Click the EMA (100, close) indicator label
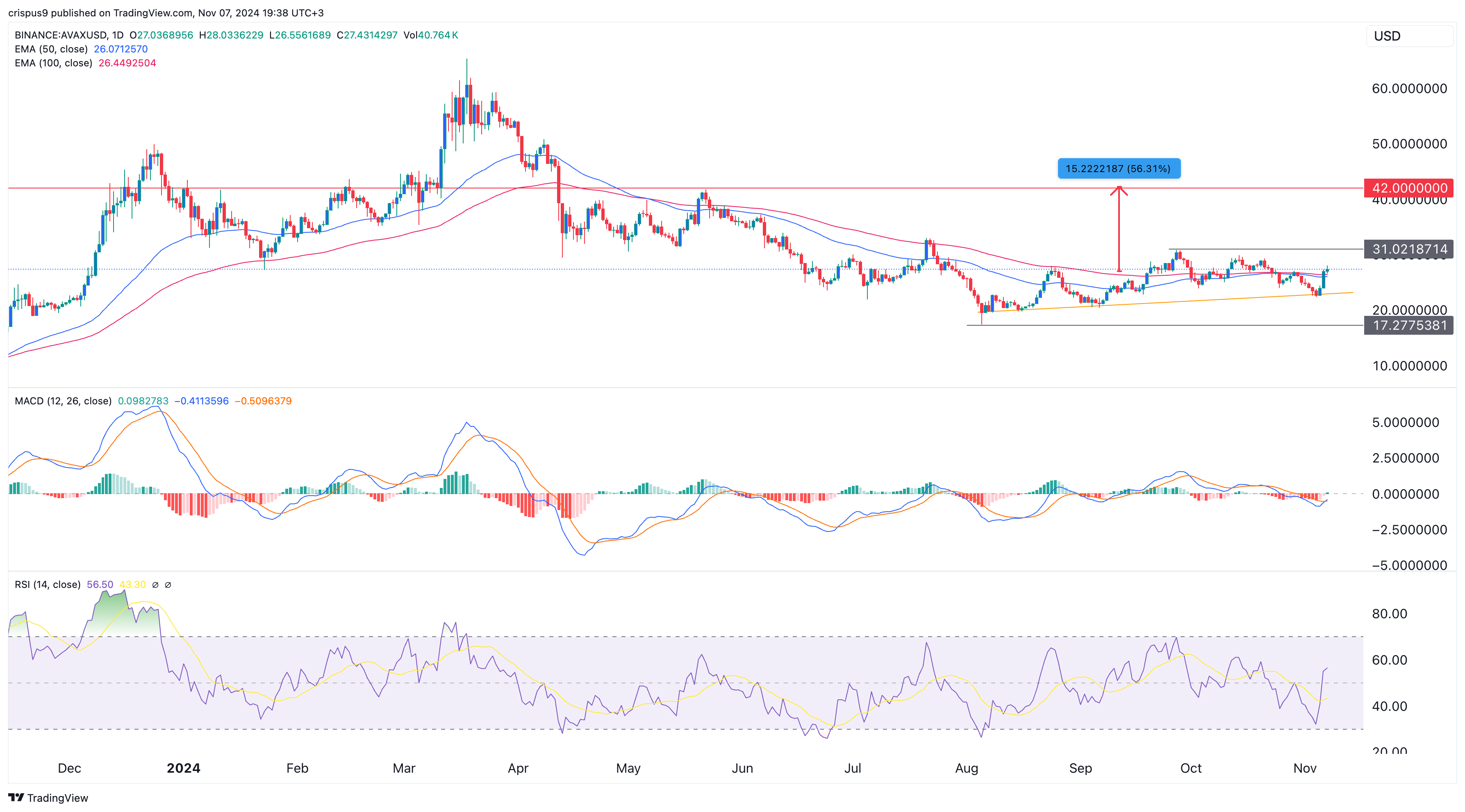 53,63
